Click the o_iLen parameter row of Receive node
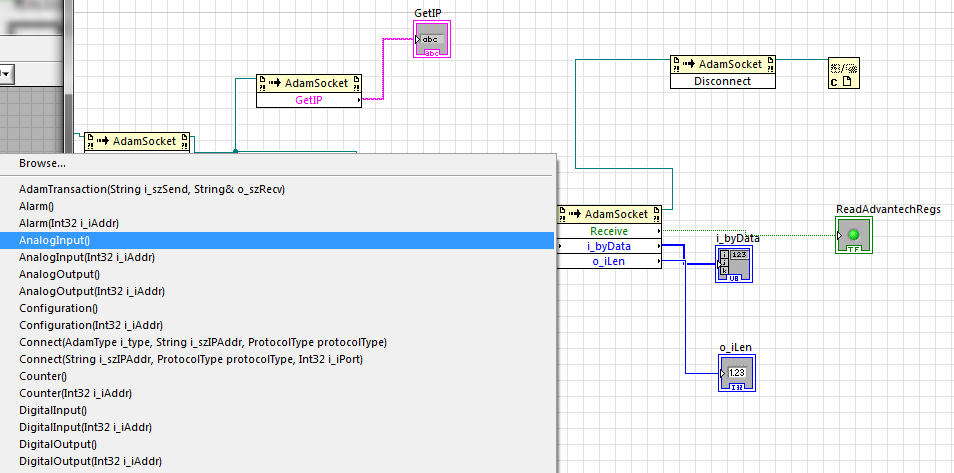The height and width of the screenshot is (473, 954). click(608, 261)
